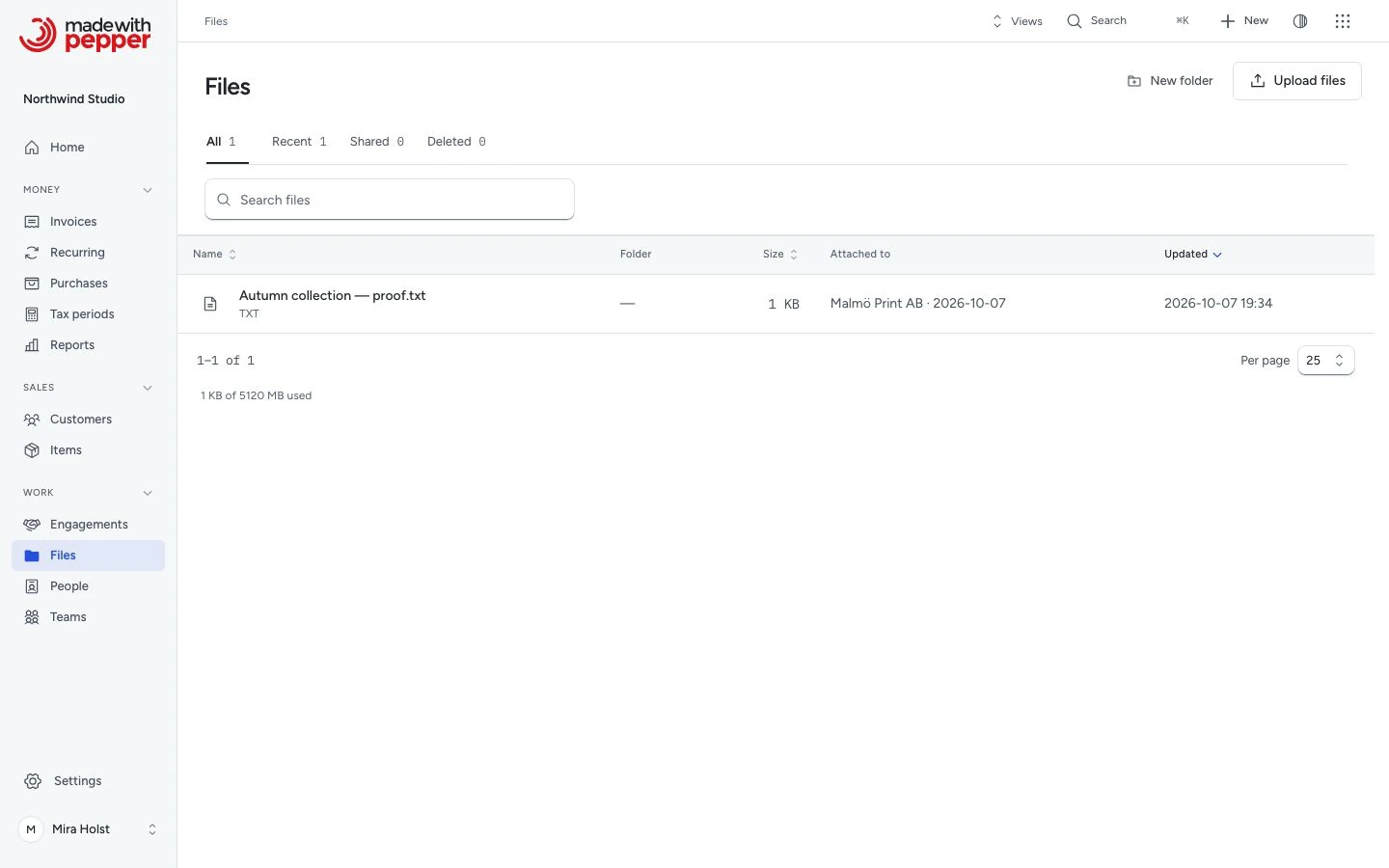Open the global Search in top bar
1389x868 pixels.
[x=1128, y=21]
